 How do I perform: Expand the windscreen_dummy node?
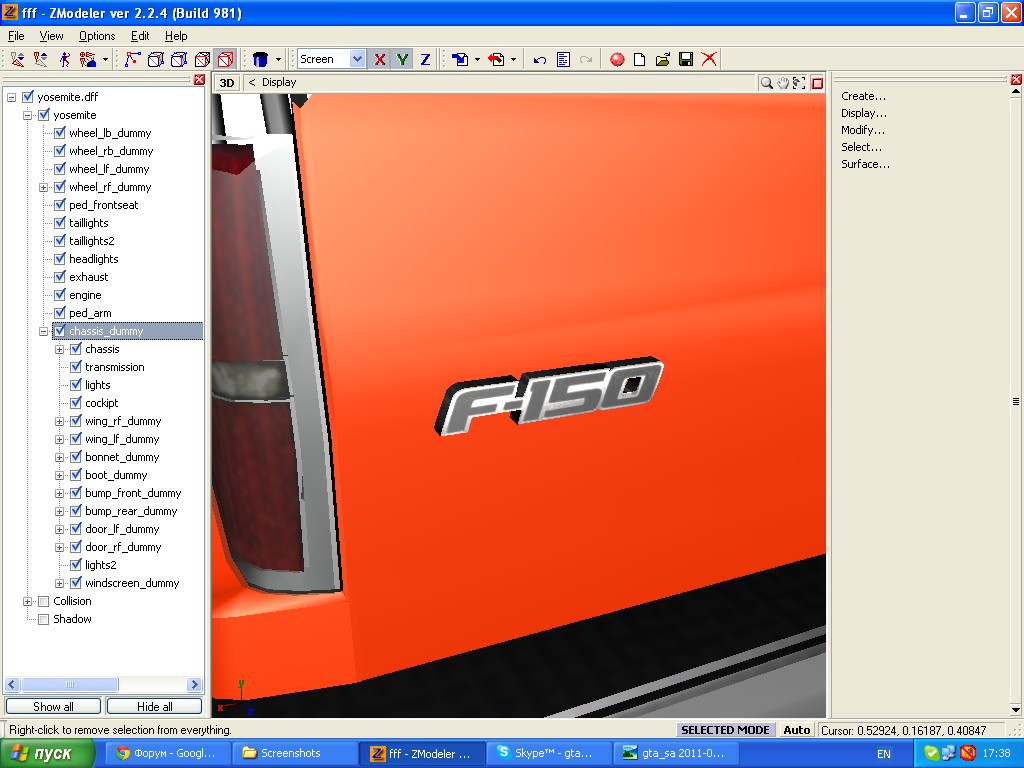coord(59,584)
